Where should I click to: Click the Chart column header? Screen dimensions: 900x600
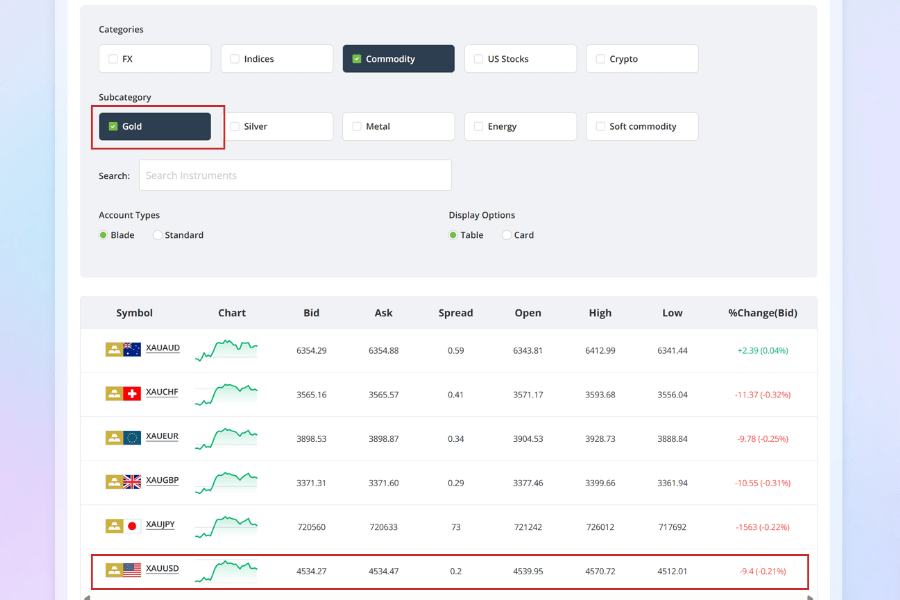pyautogui.click(x=232, y=313)
